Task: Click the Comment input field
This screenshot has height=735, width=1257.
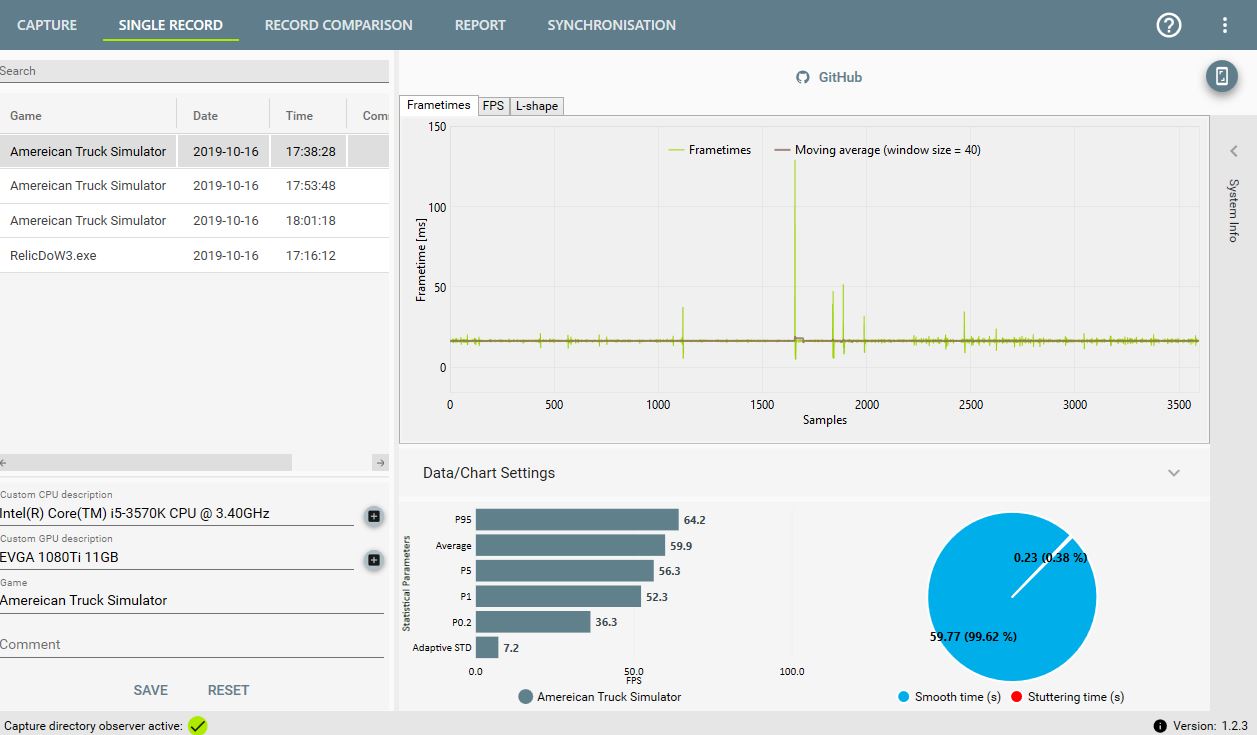Action: (x=192, y=645)
